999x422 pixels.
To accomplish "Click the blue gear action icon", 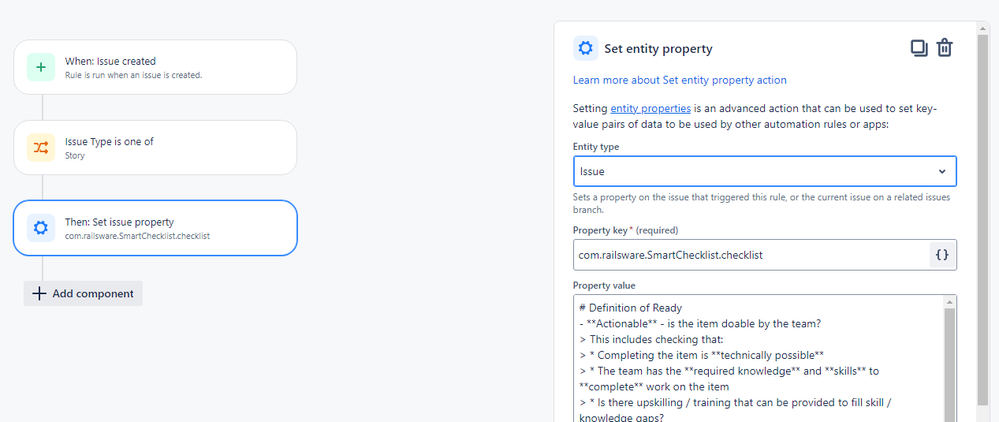I will 41,228.
